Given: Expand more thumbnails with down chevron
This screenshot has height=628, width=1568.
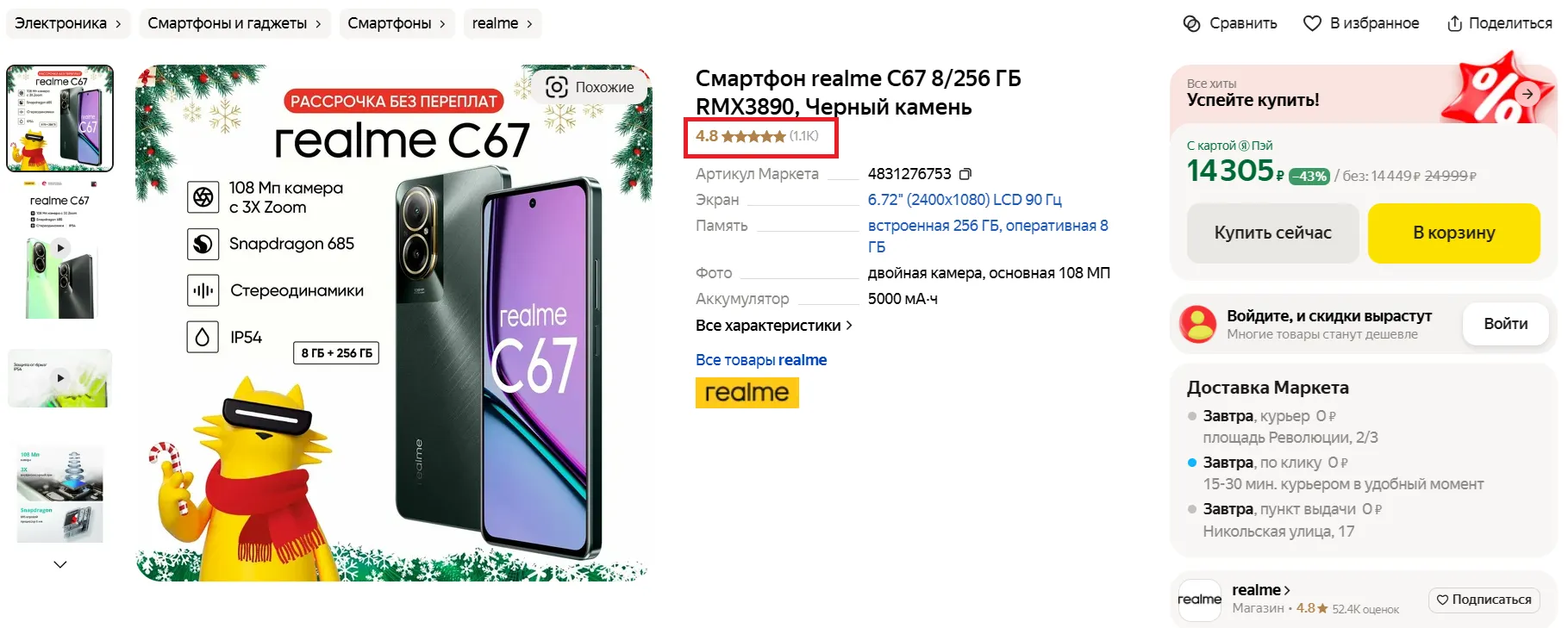Looking at the screenshot, I should pyautogui.click(x=60, y=564).
